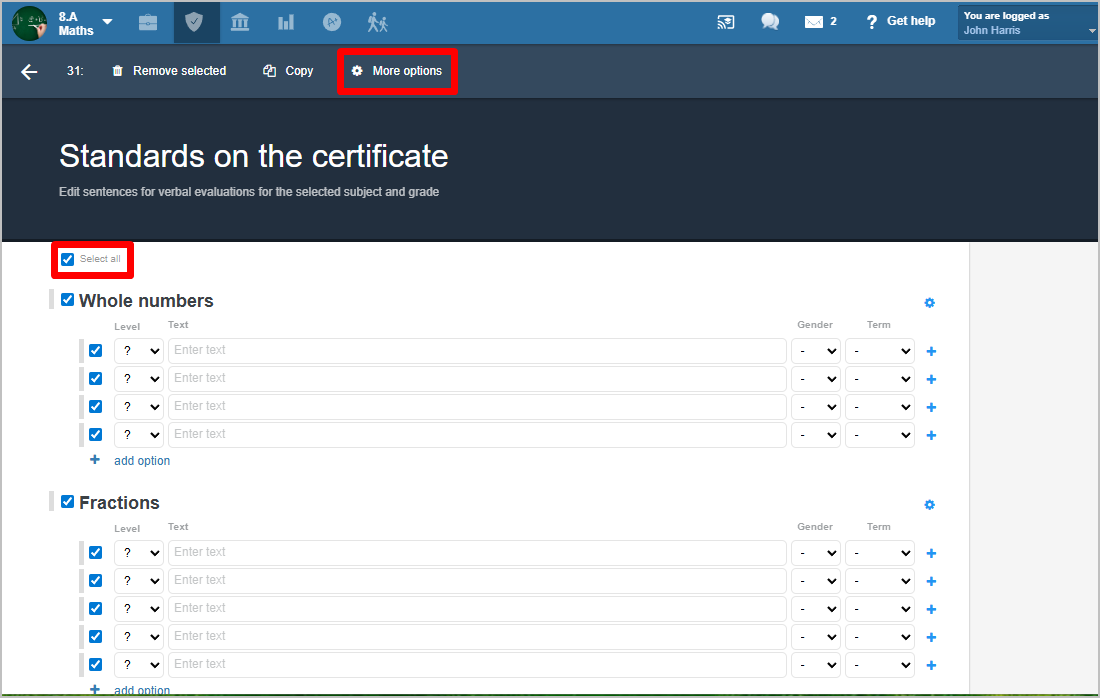Toggle the Fractions section checkbox

coord(68,502)
